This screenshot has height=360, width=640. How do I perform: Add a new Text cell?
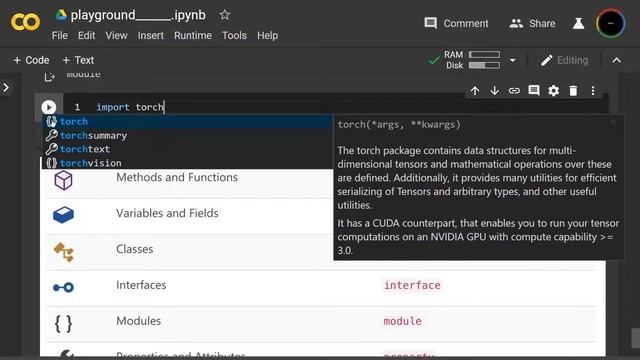78,60
